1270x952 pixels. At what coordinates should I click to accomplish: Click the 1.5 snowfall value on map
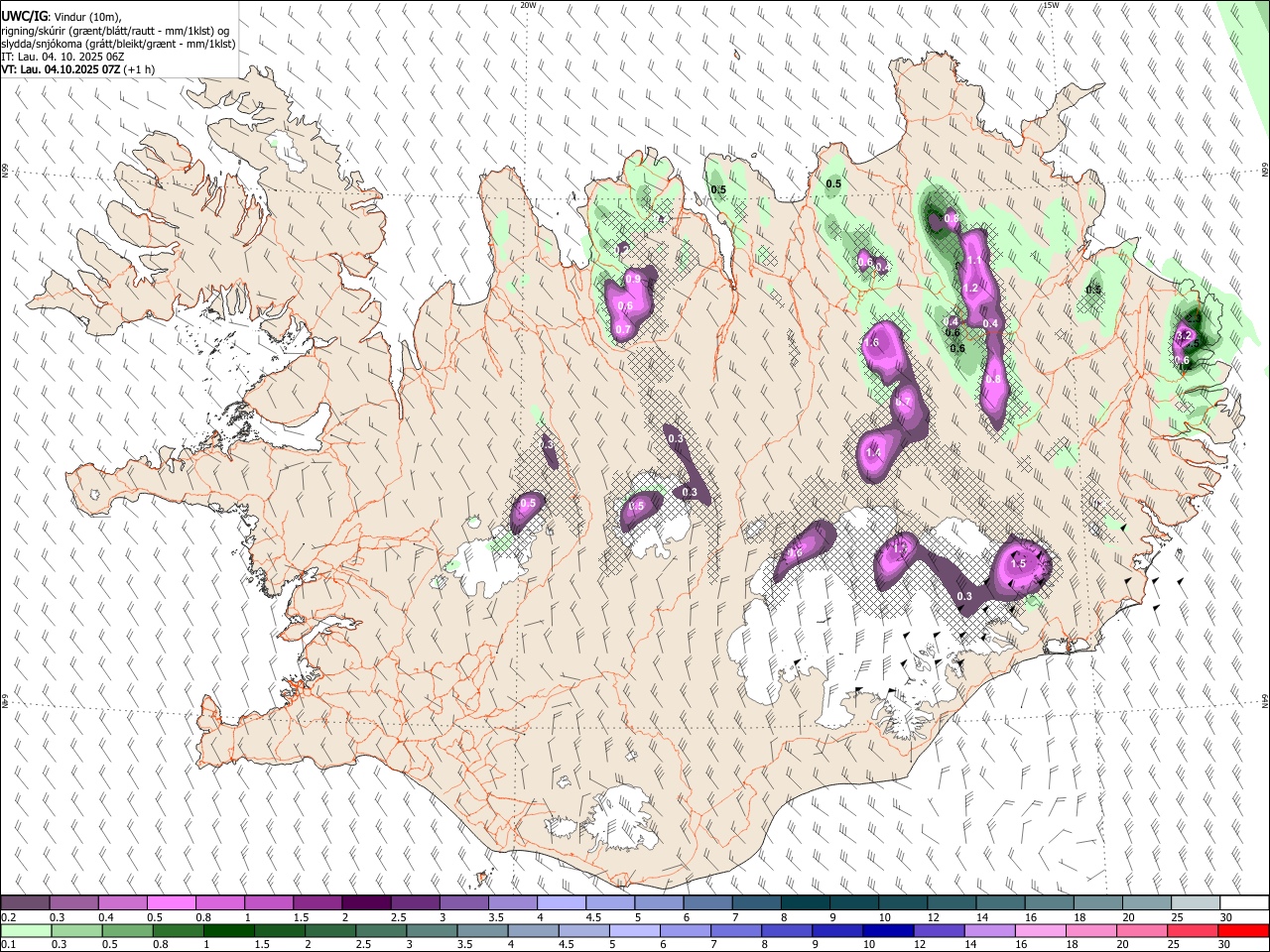tap(1018, 563)
